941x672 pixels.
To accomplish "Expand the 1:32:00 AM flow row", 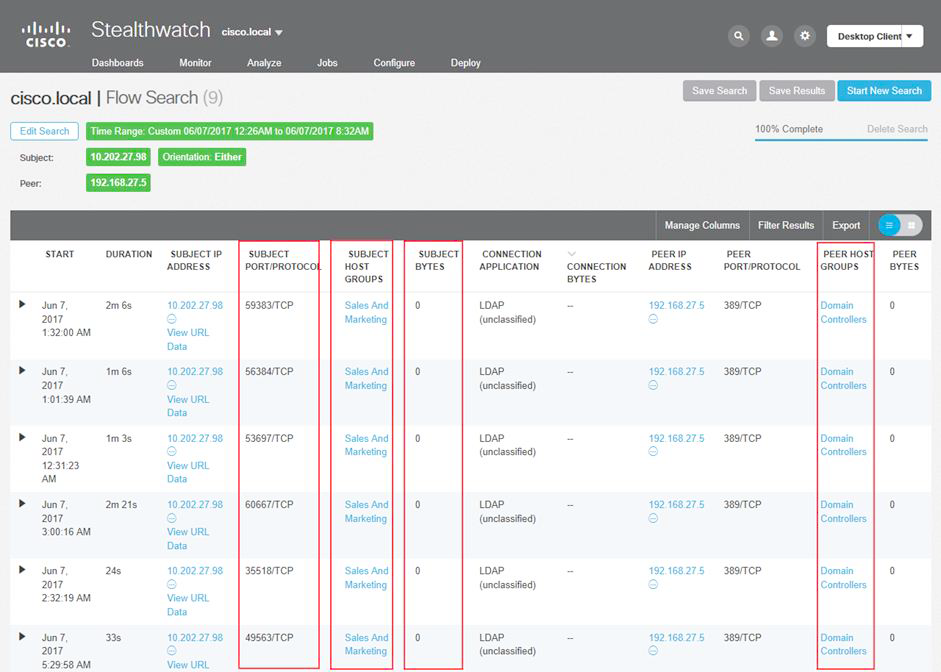I will [x=22, y=304].
